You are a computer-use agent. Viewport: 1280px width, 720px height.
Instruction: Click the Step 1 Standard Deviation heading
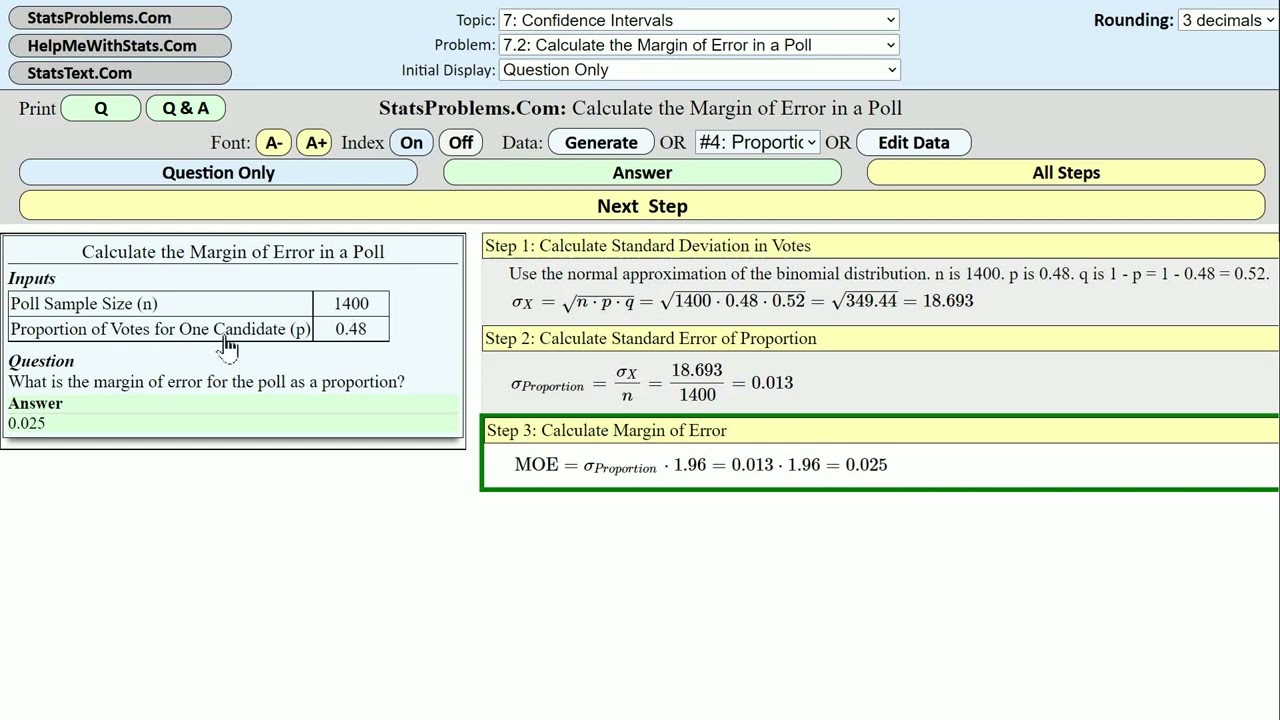[x=880, y=246]
